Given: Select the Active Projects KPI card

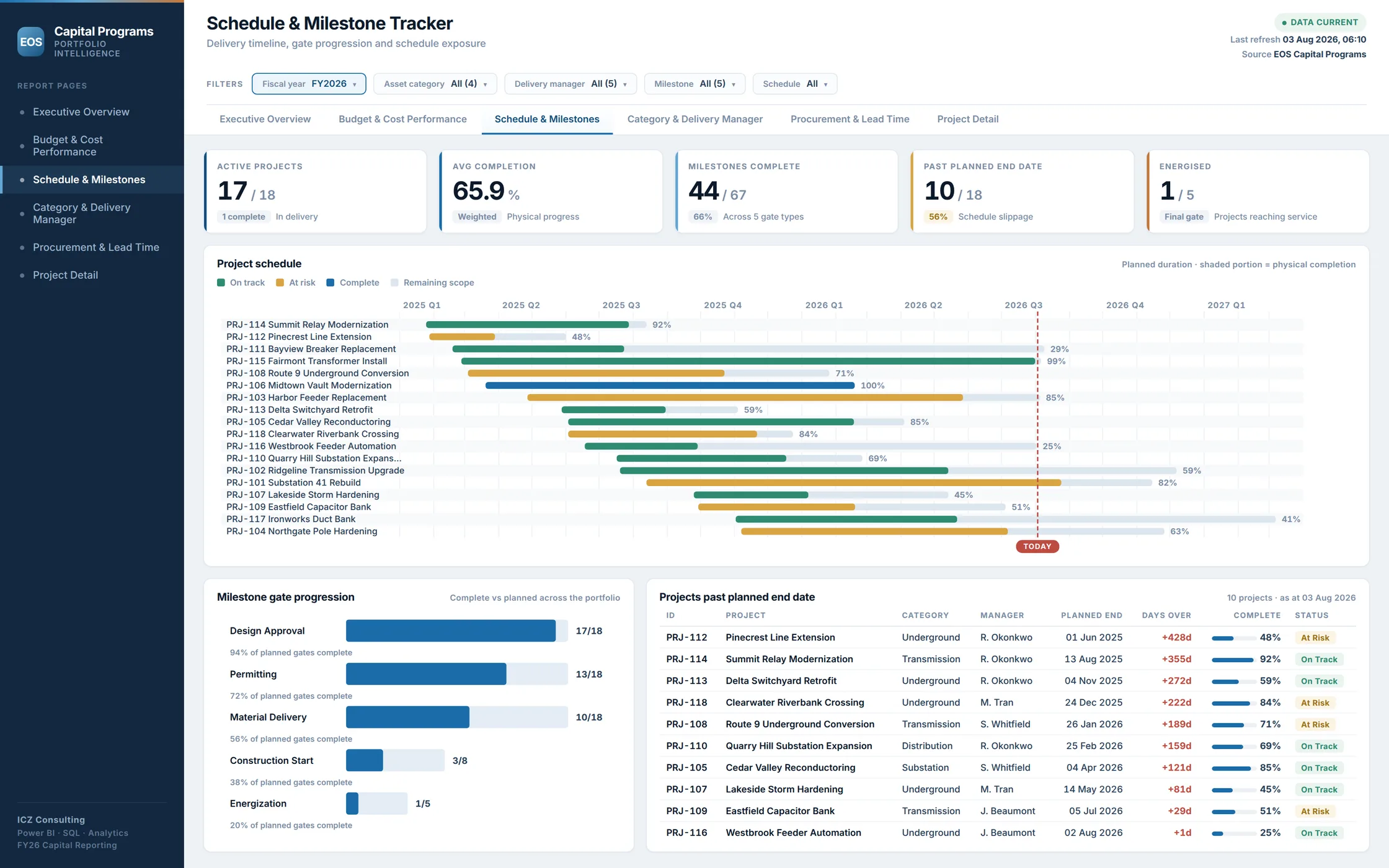Looking at the screenshot, I should point(316,192).
